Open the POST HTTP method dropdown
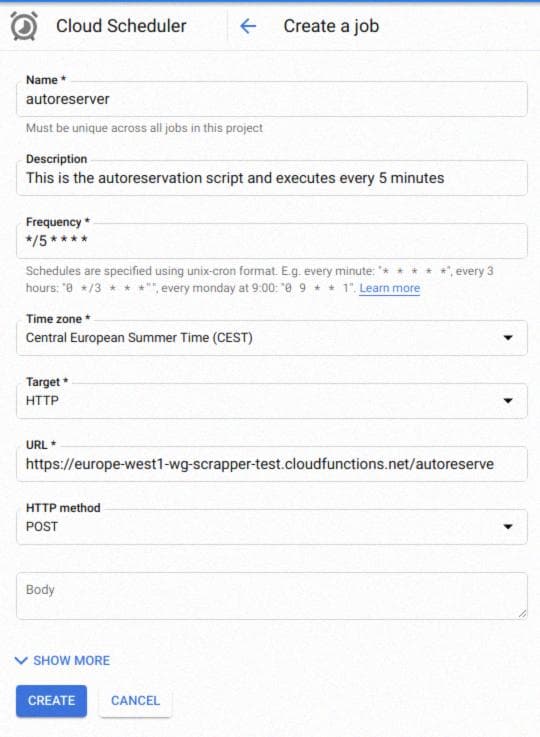The width and height of the screenshot is (540, 737). (x=272, y=527)
